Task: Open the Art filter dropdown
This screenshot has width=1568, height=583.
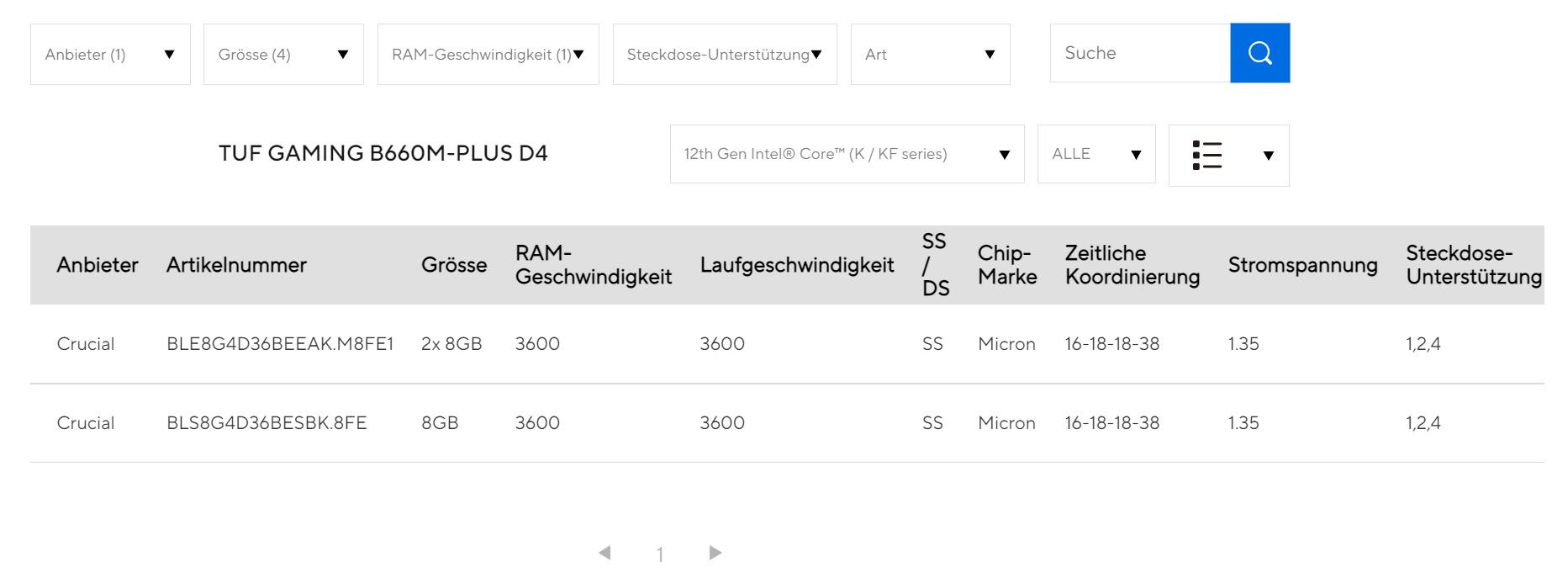Action: point(930,54)
